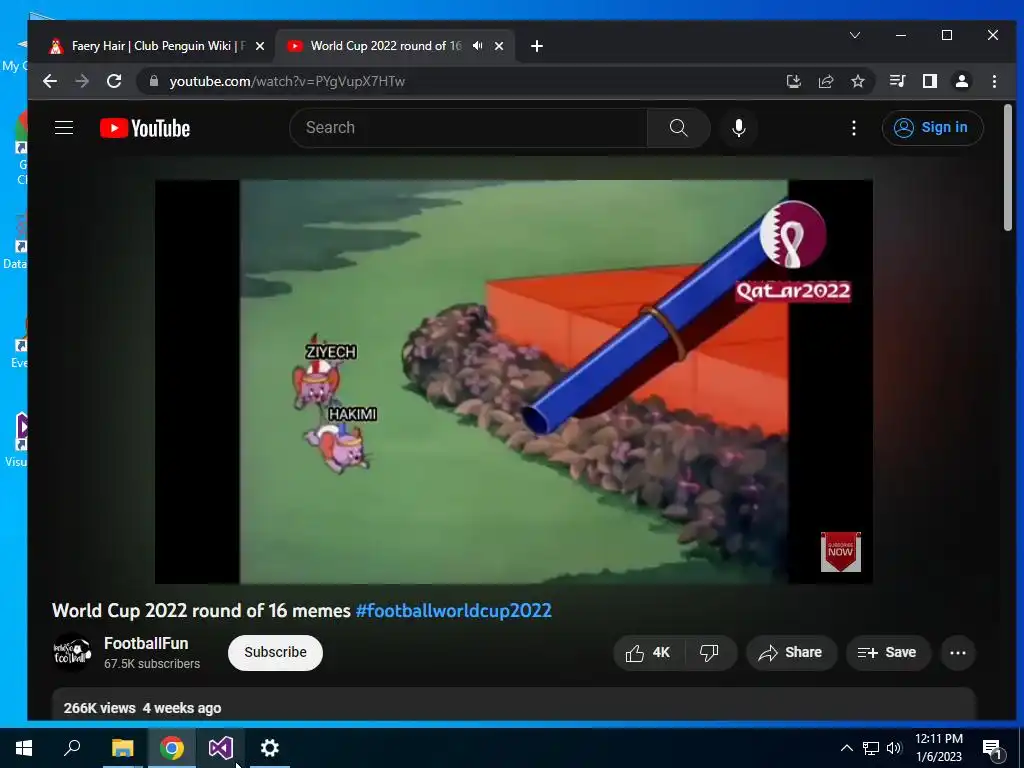Open FootballFun channel name link
Image resolution: width=1024 pixels, height=768 pixels.
pyautogui.click(x=146, y=643)
